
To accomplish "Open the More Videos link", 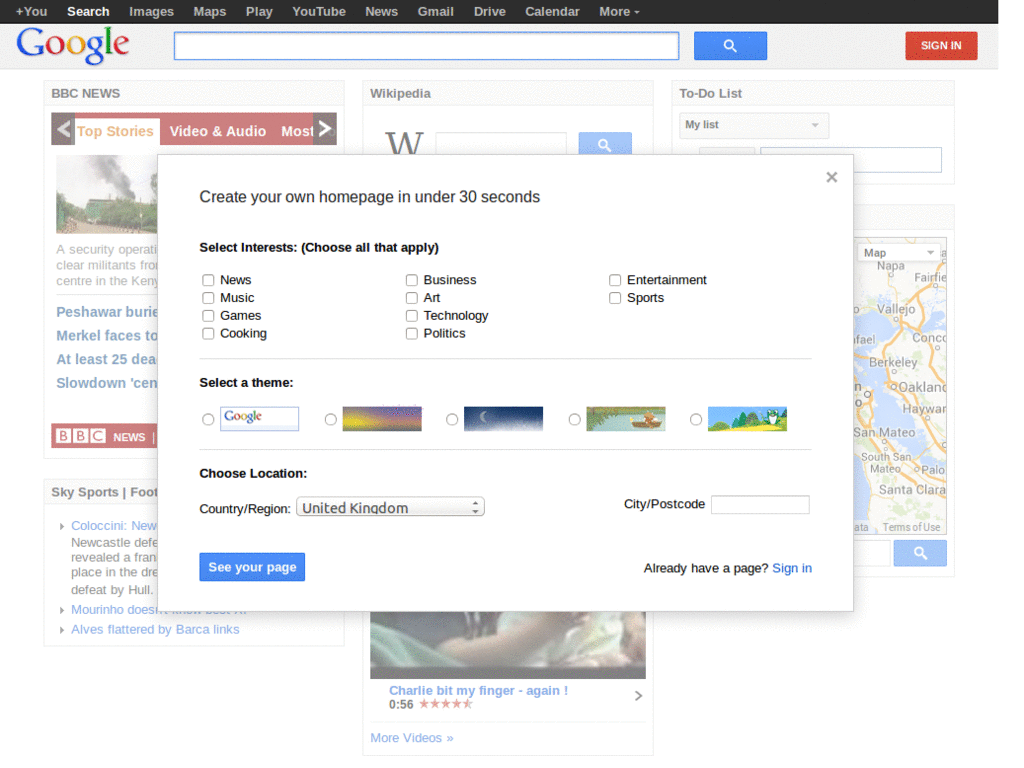I will [411, 738].
